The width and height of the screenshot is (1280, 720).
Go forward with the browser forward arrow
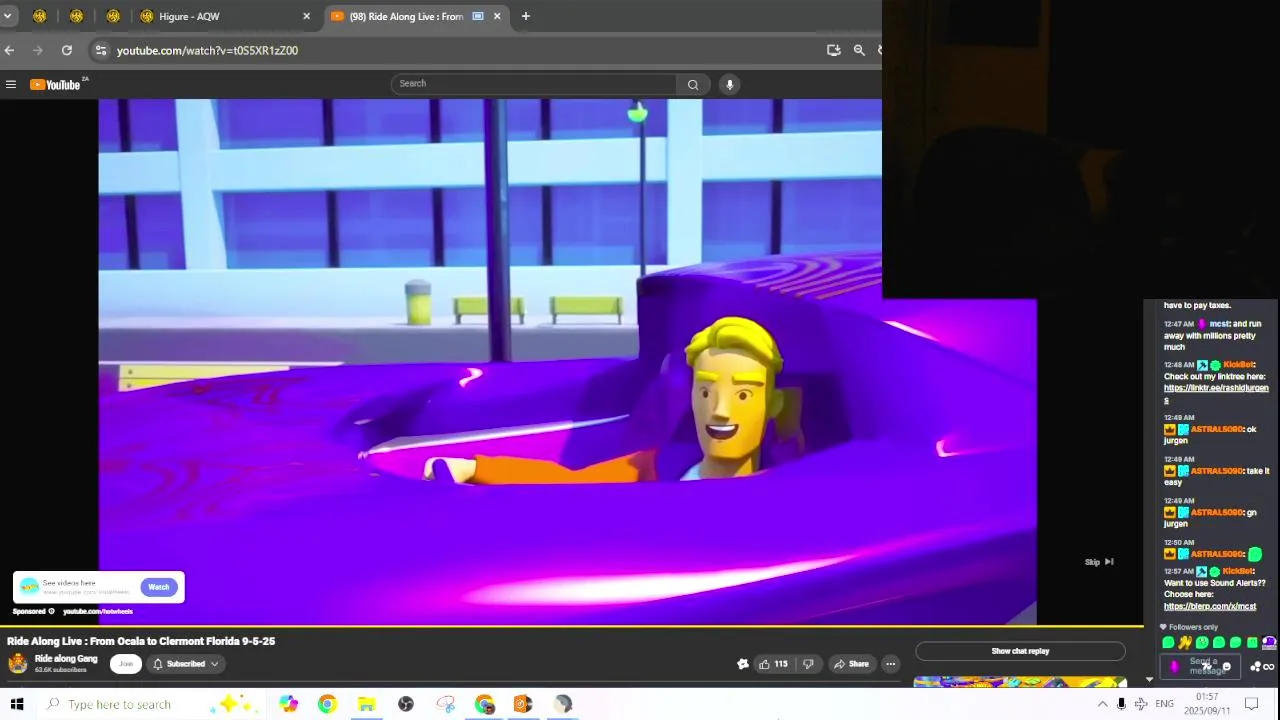tap(38, 50)
